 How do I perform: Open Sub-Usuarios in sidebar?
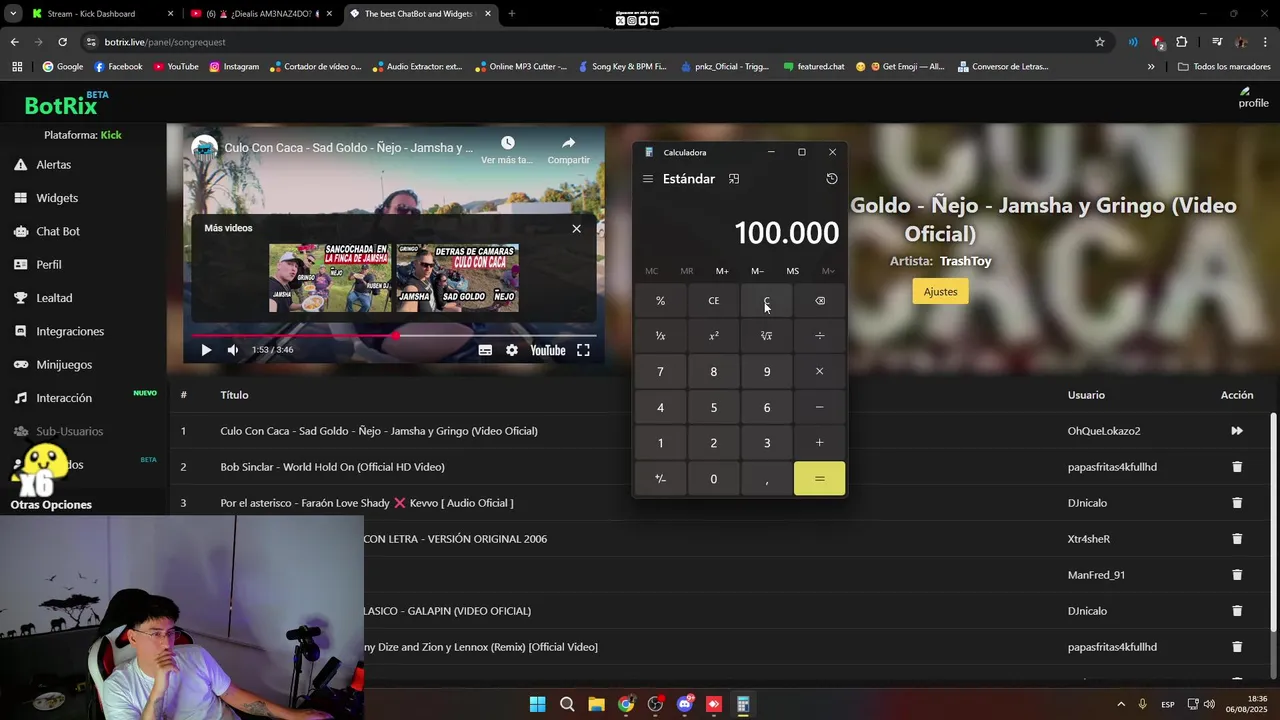59,431
